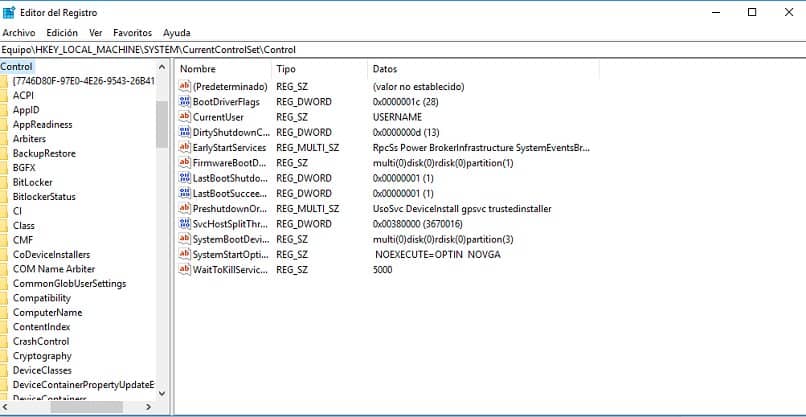Select the CMF key
The image size is (806, 417).
click(x=23, y=240)
